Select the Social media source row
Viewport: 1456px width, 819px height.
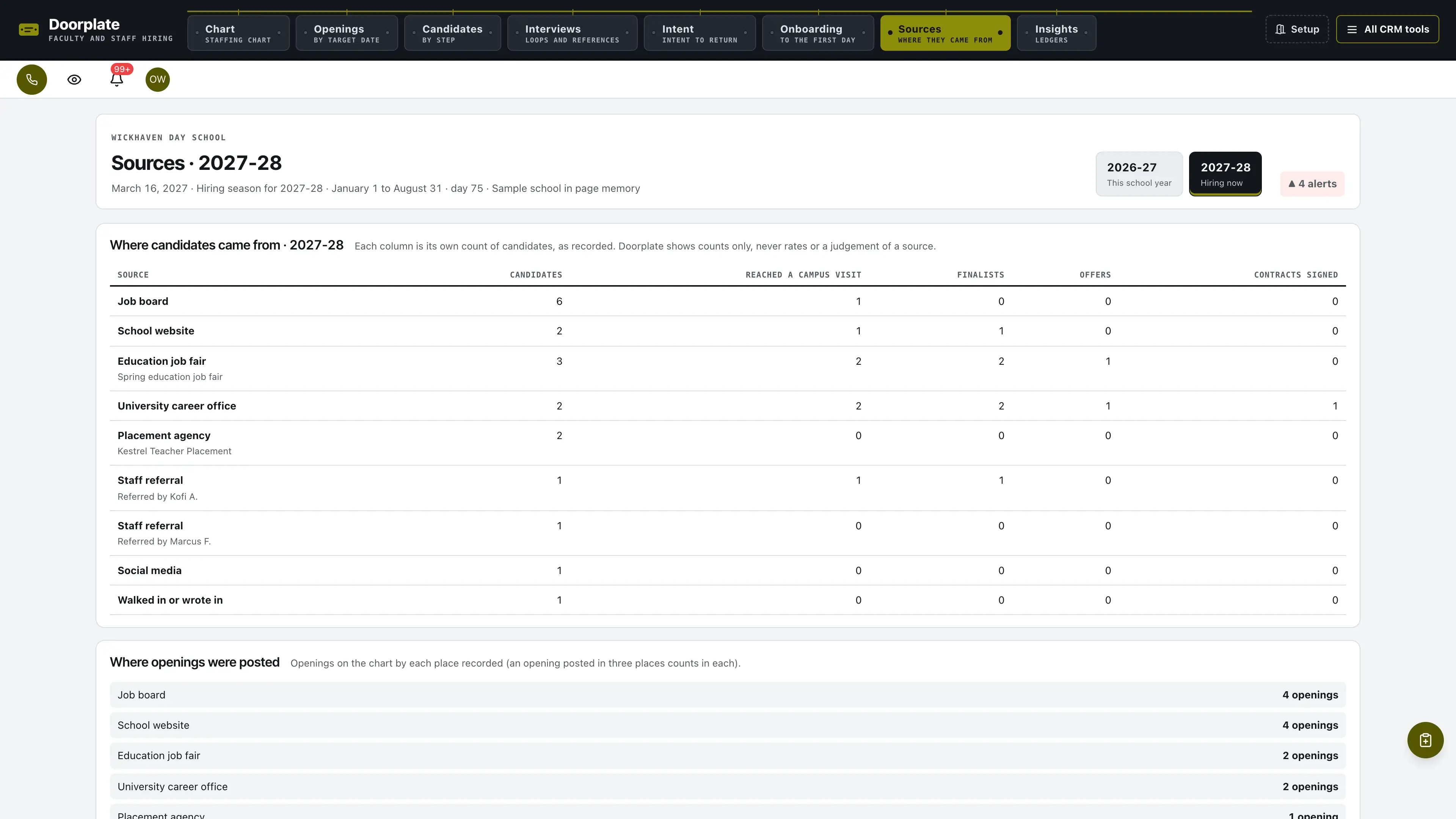pos(728,570)
